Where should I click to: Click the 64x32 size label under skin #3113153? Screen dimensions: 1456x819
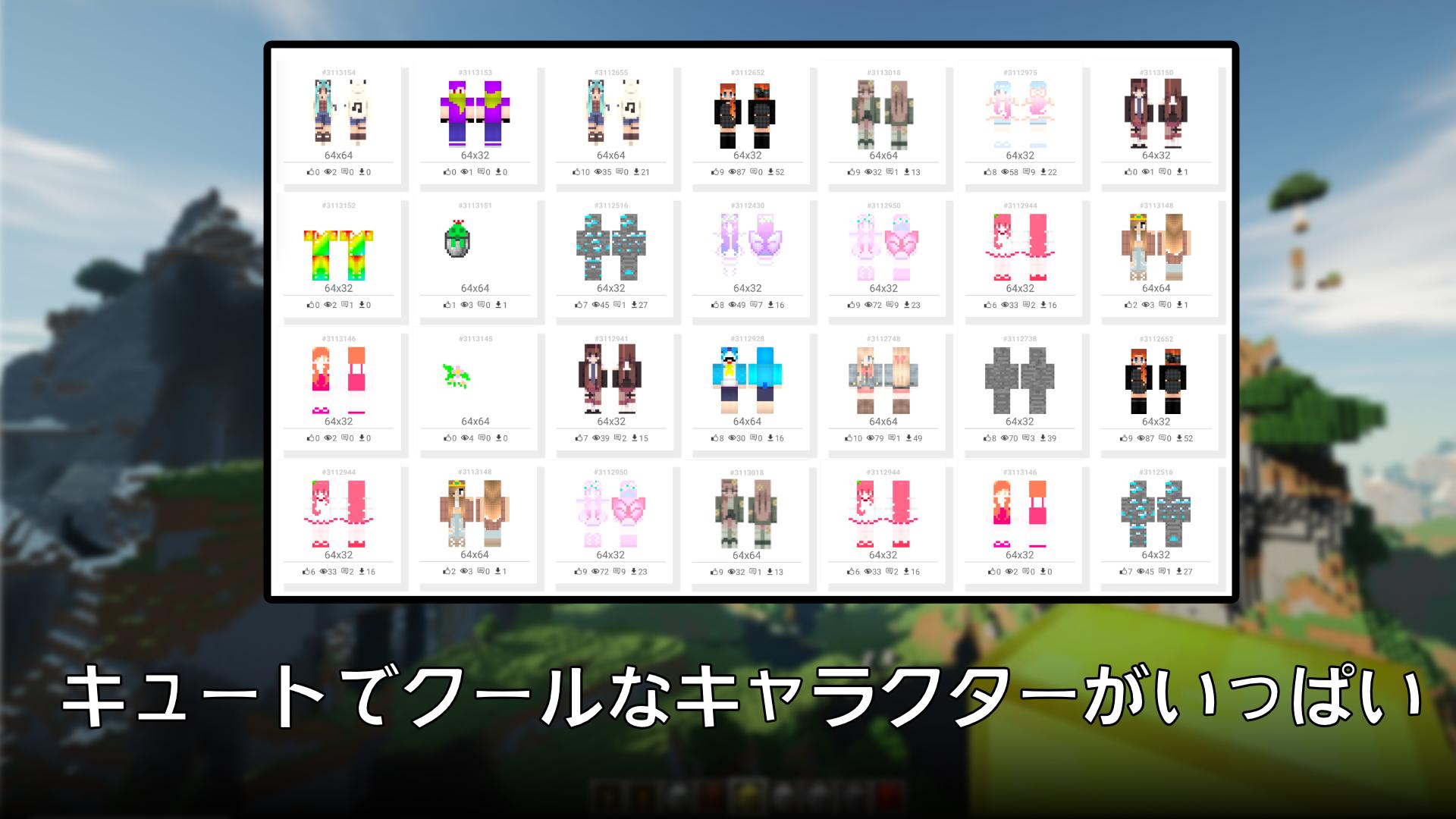click(x=475, y=155)
